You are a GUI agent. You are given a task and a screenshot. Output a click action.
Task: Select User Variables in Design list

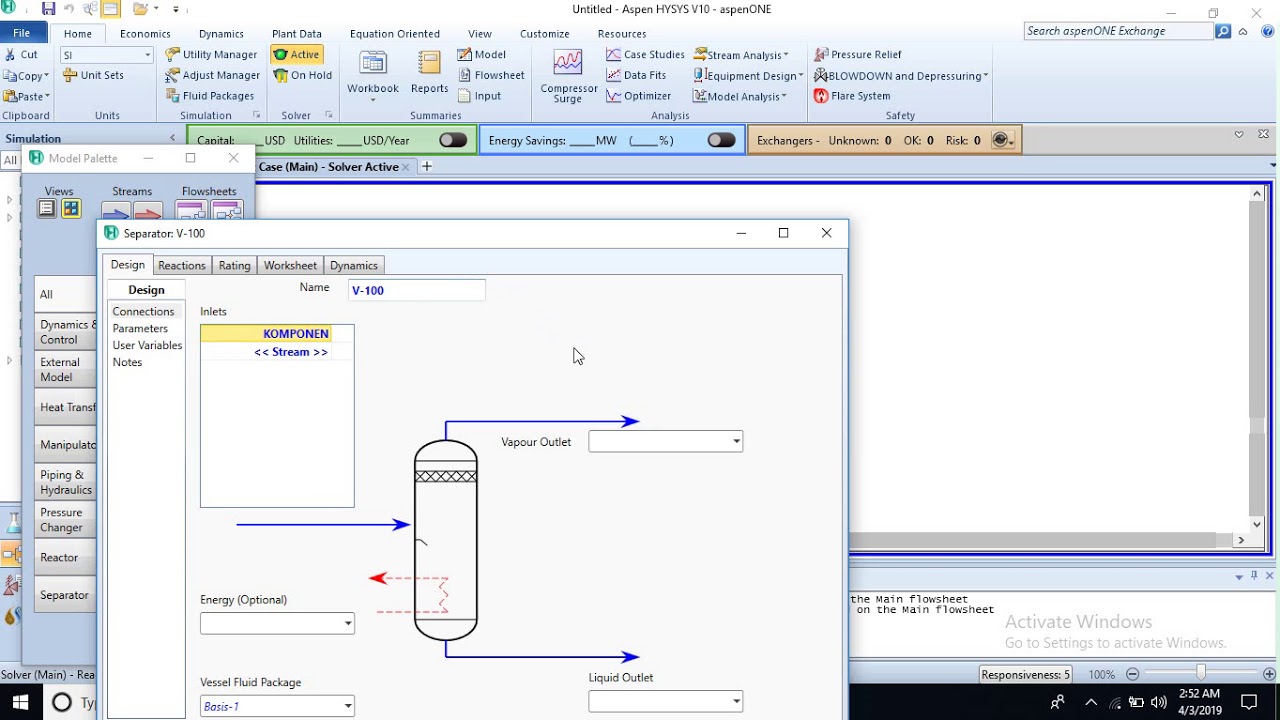147,345
